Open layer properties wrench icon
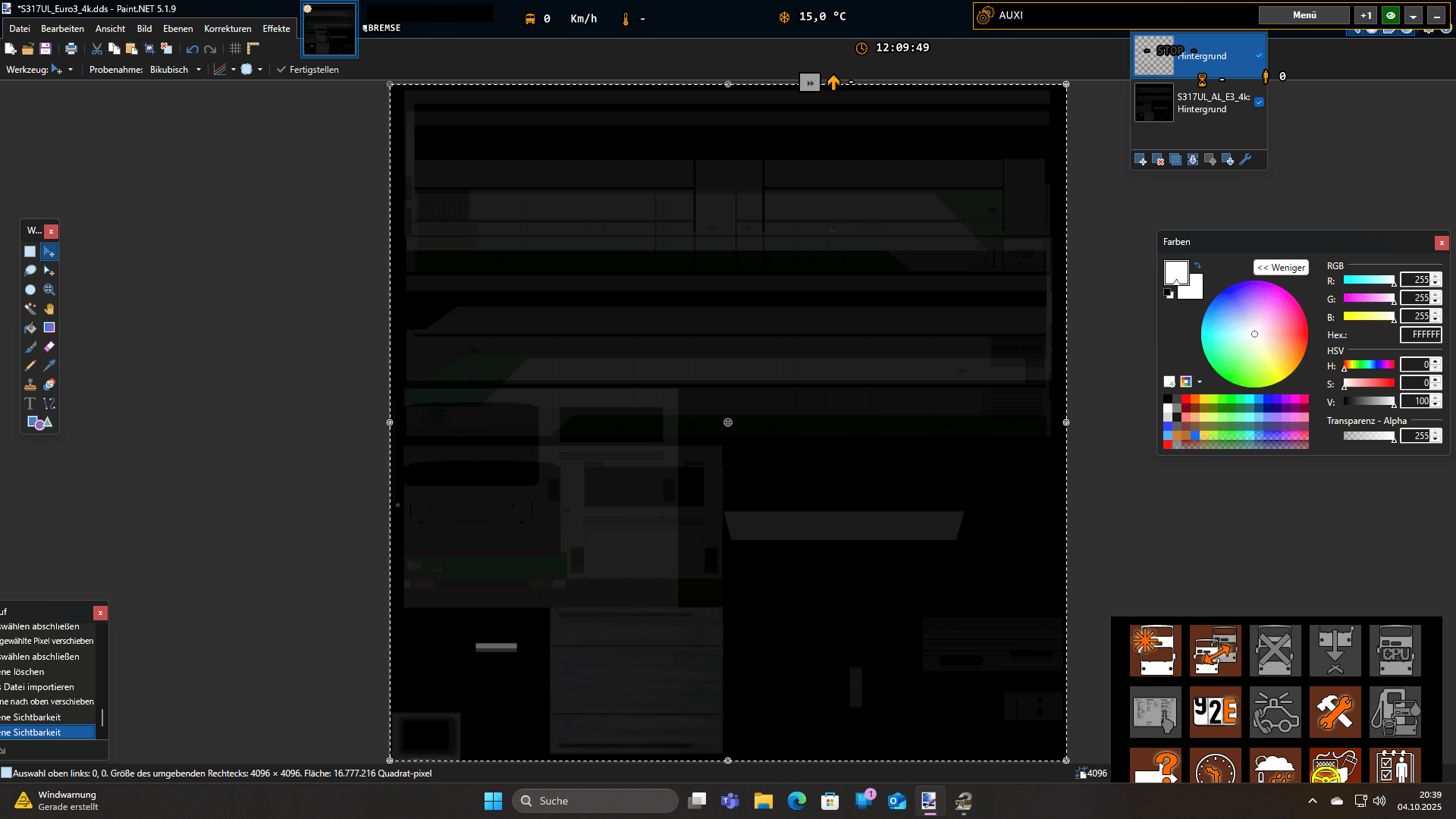This screenshot has width=1456, height=819. [x=1245, y=159]
